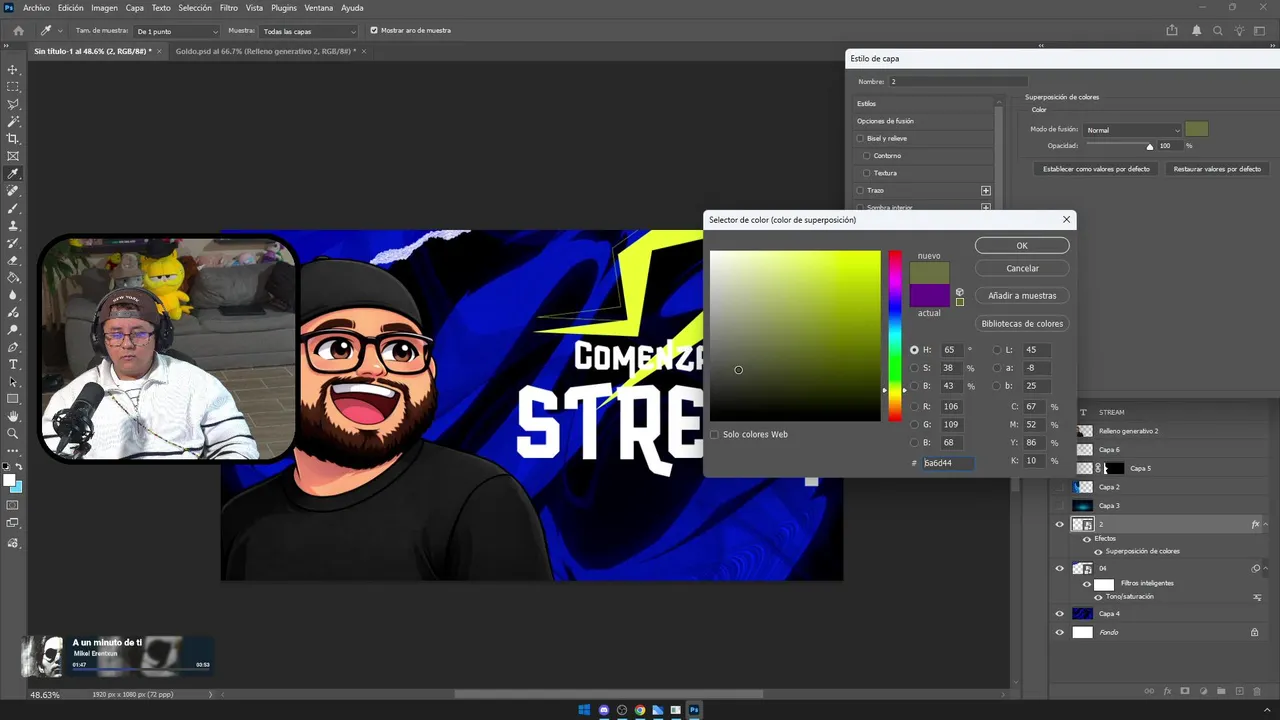The image size is (1280, 720).
Task: Open eyedropper tool preset dropdown arrow
Action: (60, 31)
